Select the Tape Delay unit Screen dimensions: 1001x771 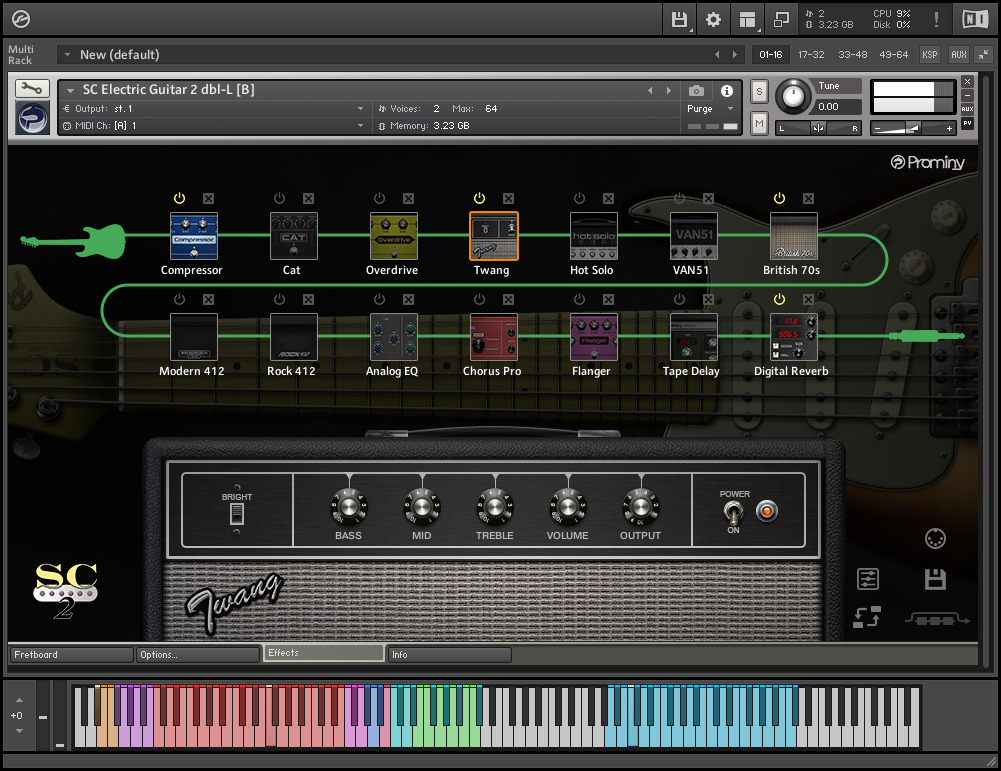point(694,337)
